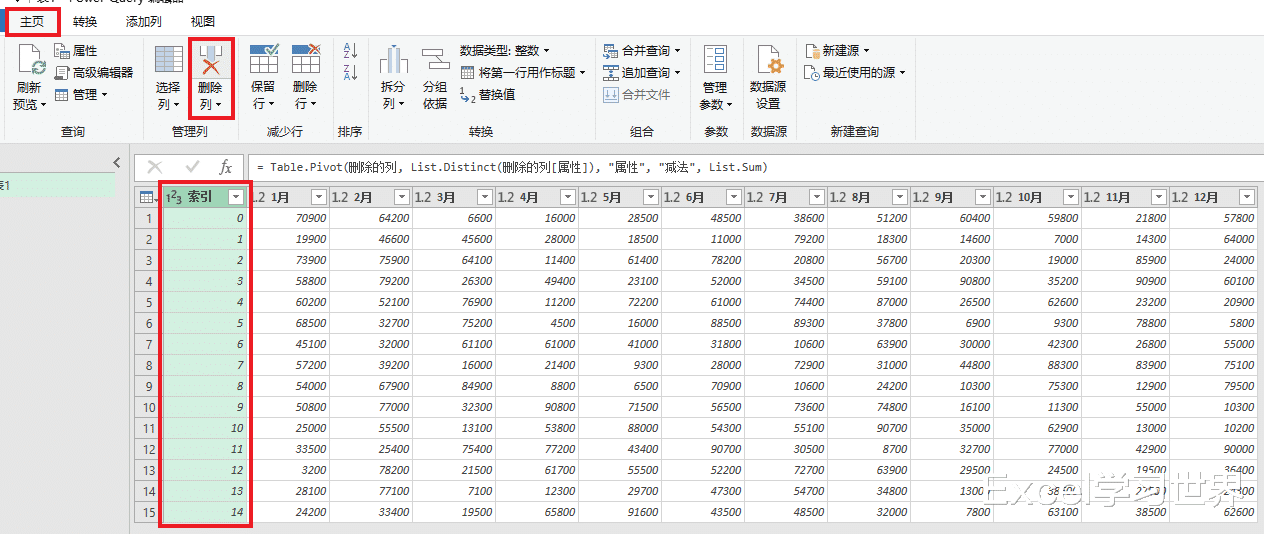Click the 拆分列 icon
Screen dimensions: 1264x534
pos(393,60)
